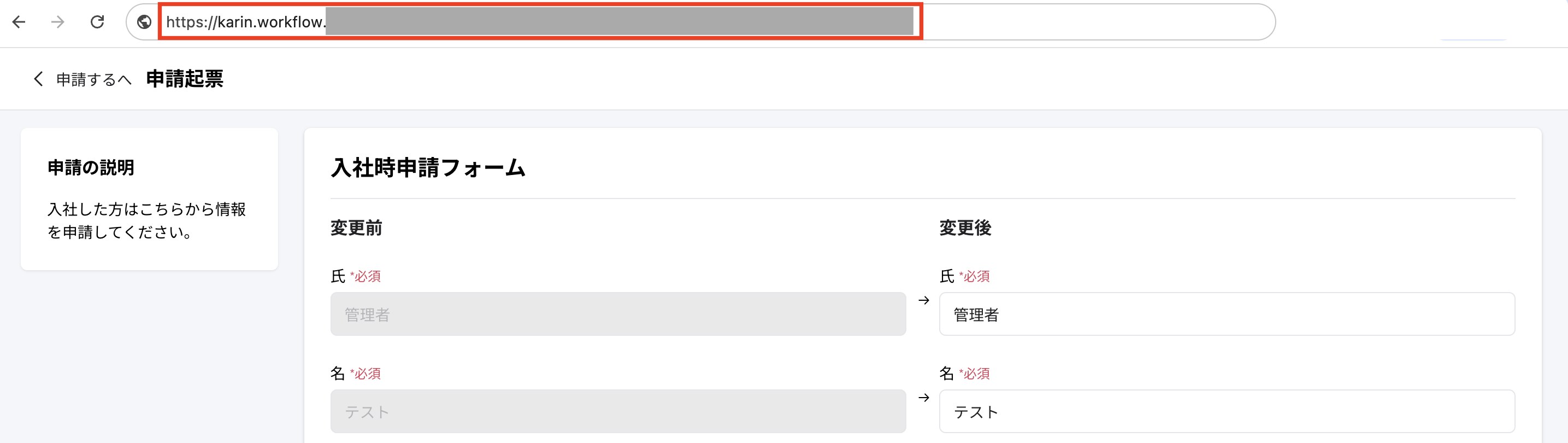Viewport: 1568px width, 443px height.
Task: Click the browser forward arrow
Action: [x=58, y=22]
